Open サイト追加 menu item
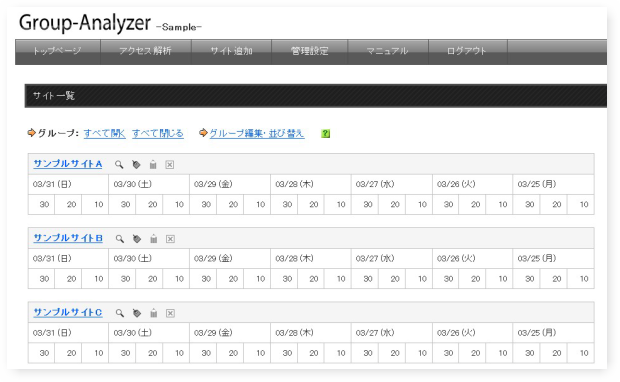The width and height of the screenshot is (620, 382). tap(231, 51)
